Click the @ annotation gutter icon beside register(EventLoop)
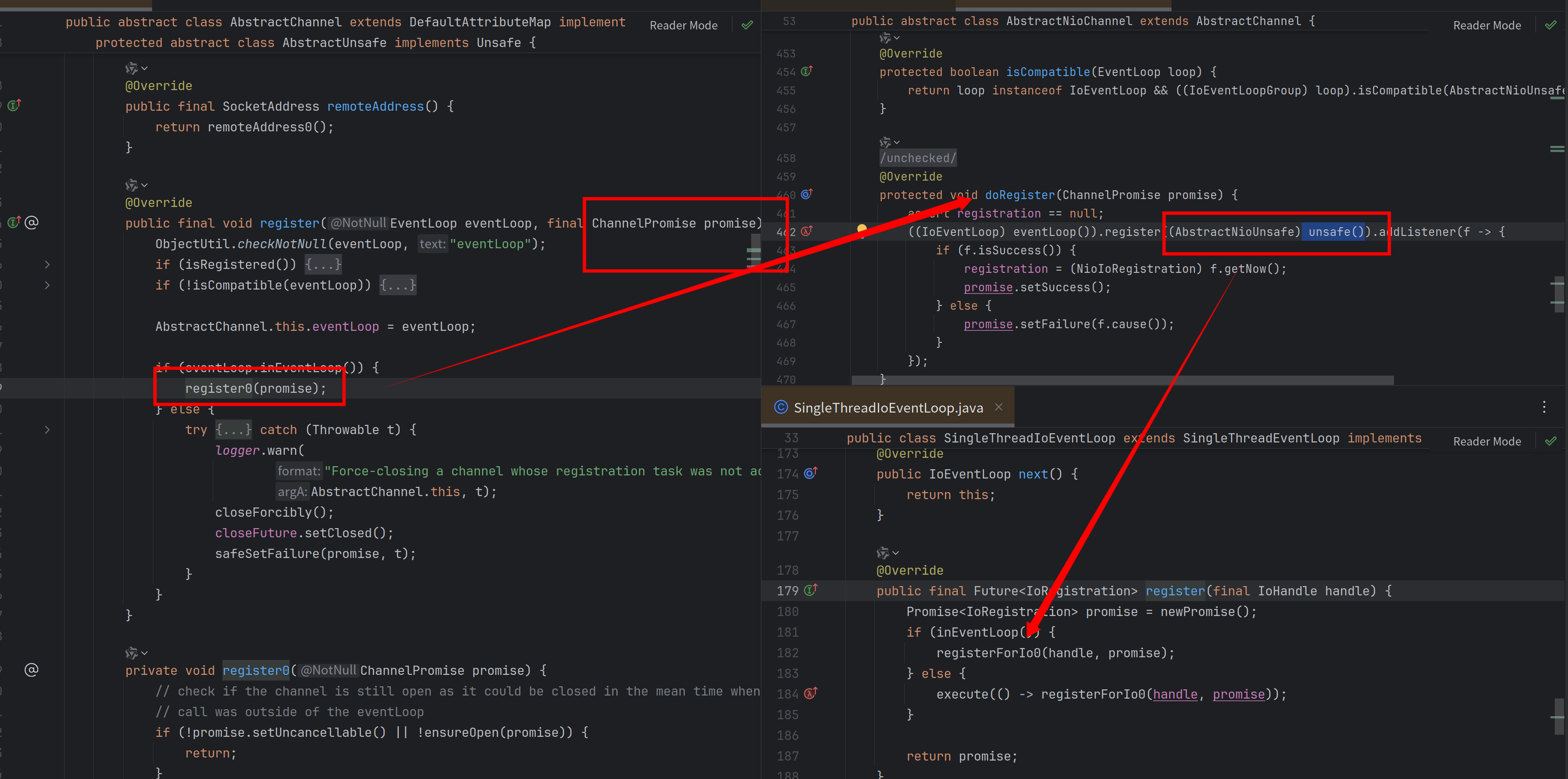 32,223
